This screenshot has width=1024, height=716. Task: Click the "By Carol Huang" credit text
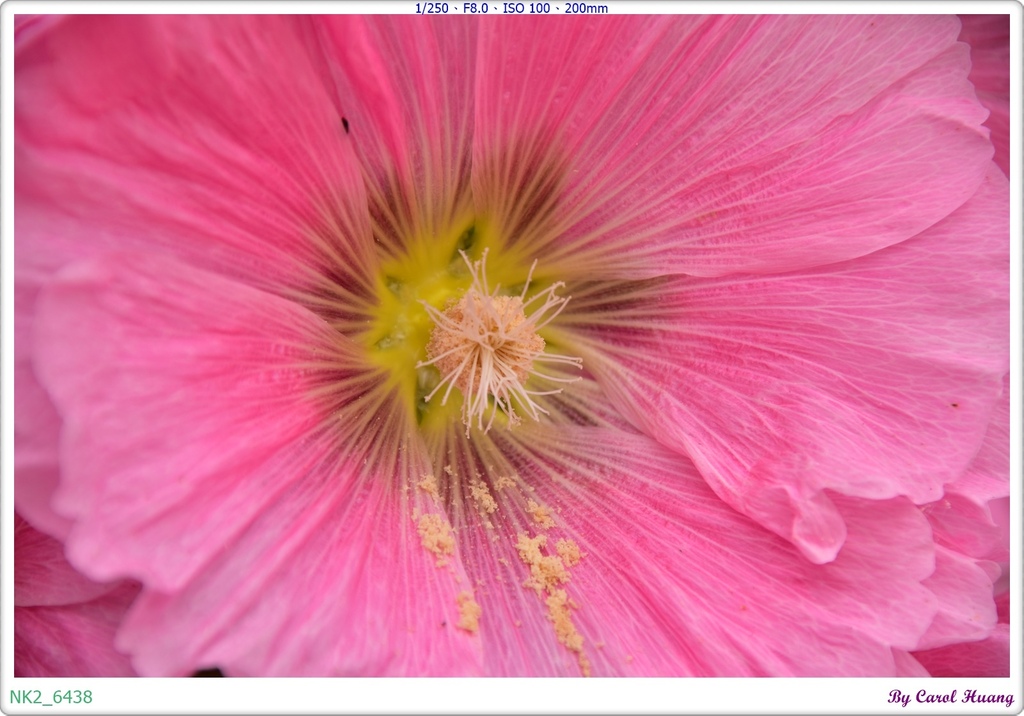(x=950, y=697)
